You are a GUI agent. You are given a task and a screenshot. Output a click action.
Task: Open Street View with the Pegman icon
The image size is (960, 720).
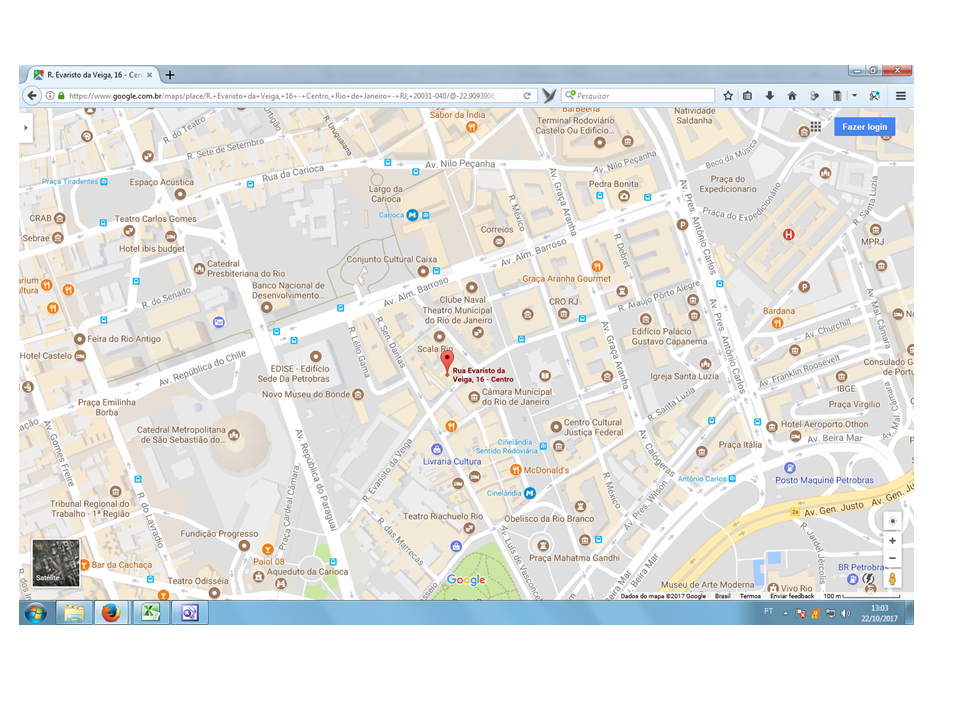coord(892,579)
